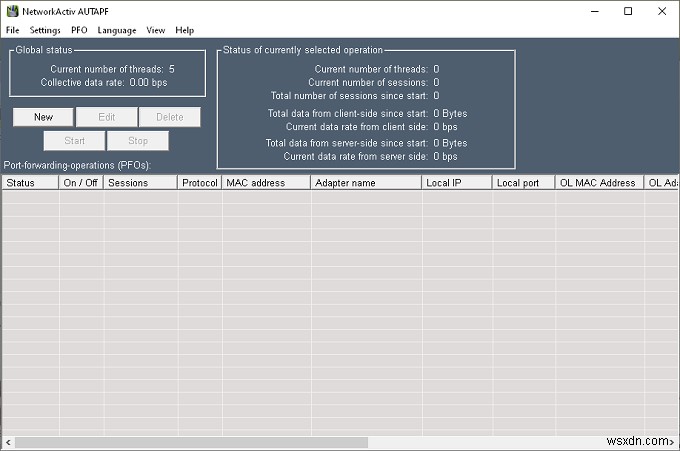Sort by the Sessions column header
Image resolution: width=680 pixels, height=451 pixels.
coord(140,183)
